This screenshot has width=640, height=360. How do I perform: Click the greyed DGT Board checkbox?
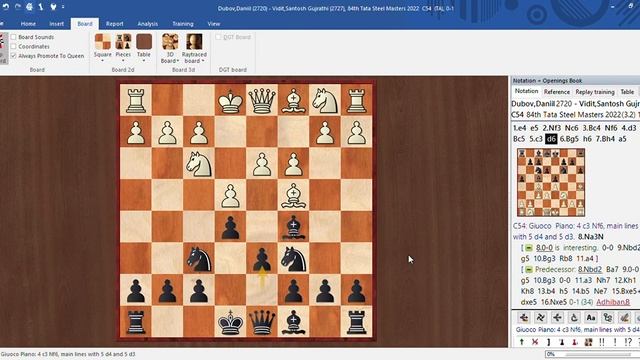click(x=218, y=37)
